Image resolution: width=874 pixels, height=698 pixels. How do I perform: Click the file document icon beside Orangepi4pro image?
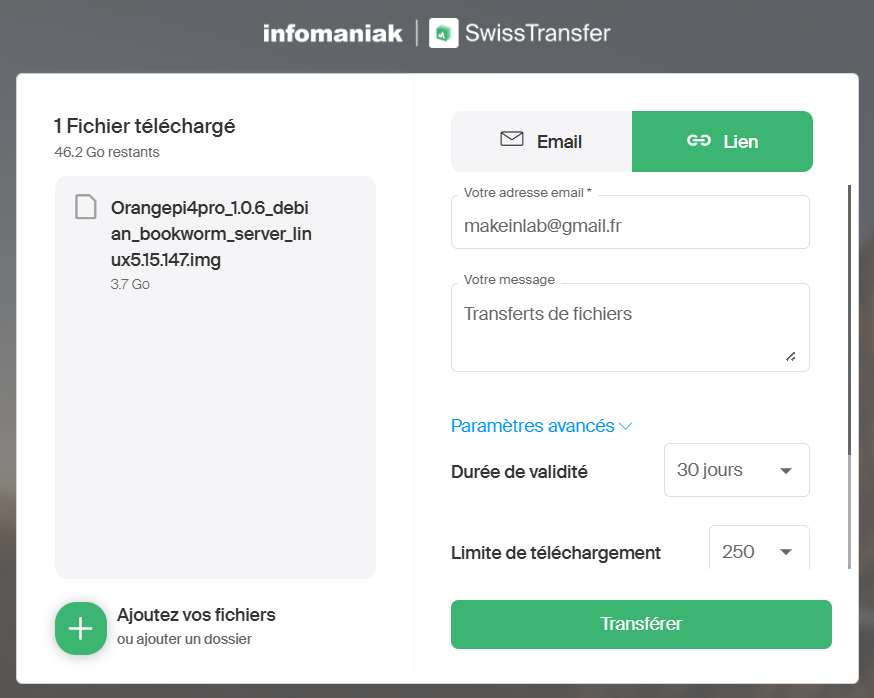tap(86, 207)
